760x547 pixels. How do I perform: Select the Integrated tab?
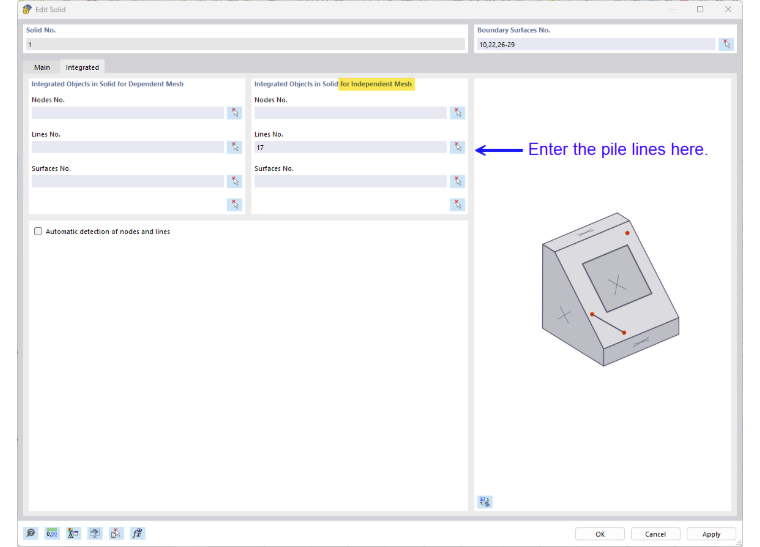(x=82, y=67)
